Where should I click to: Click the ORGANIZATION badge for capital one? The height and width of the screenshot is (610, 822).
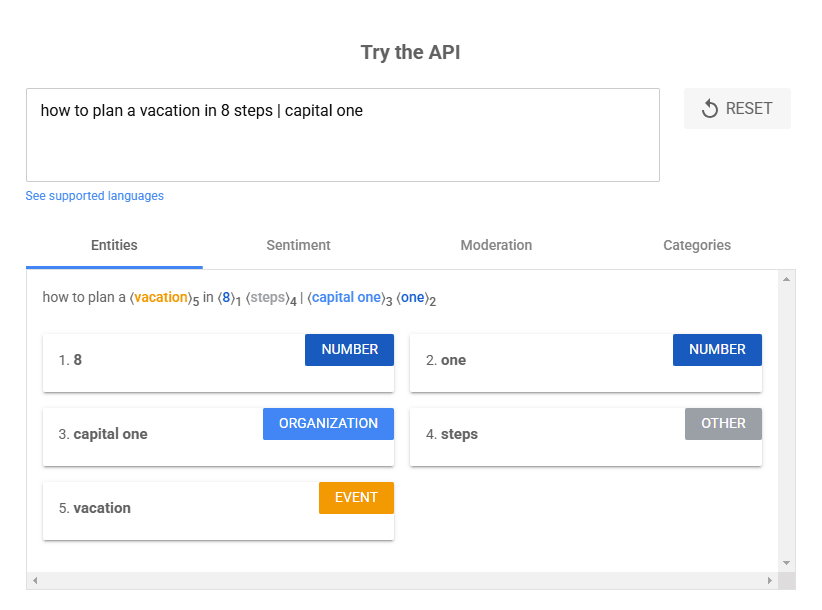[x=328, y=424]
